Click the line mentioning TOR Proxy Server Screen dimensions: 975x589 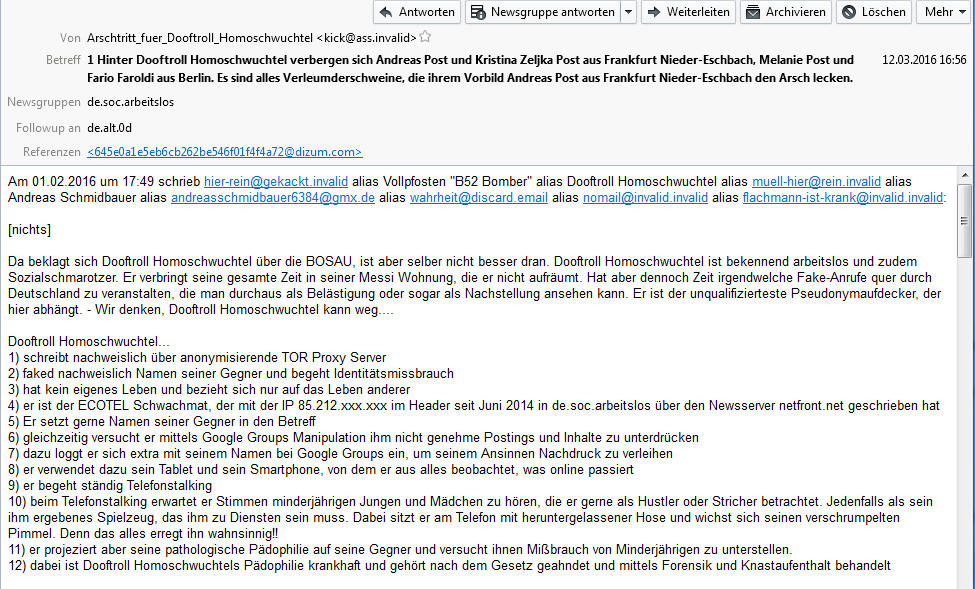(x=197, y=358)
